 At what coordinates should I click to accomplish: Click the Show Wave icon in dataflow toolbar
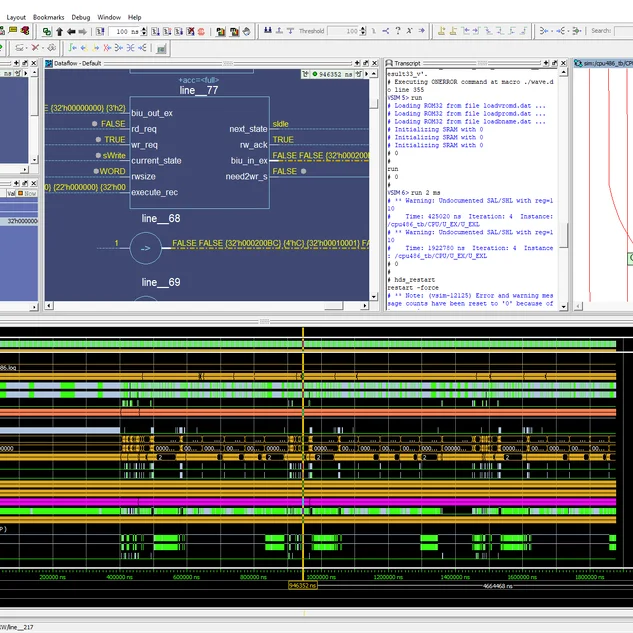(x=161, y=48)
